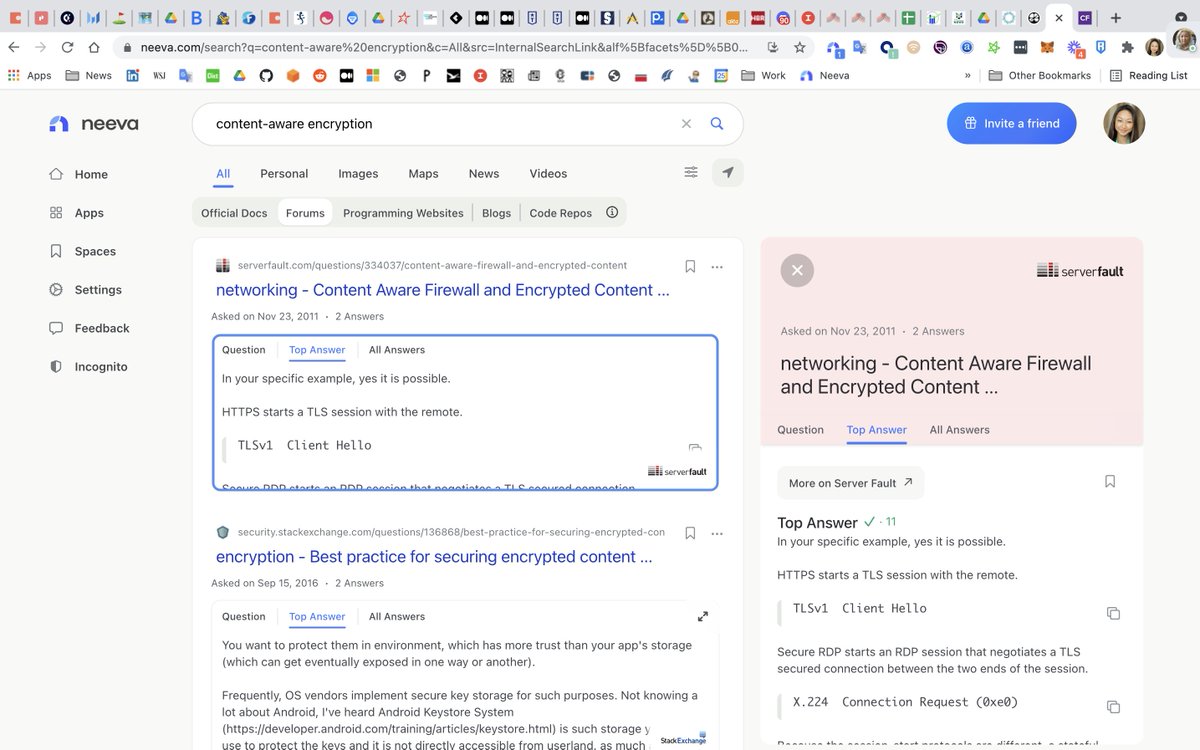
Task: Switch preview panel to Question tab
Action: (x=801, y=430)
